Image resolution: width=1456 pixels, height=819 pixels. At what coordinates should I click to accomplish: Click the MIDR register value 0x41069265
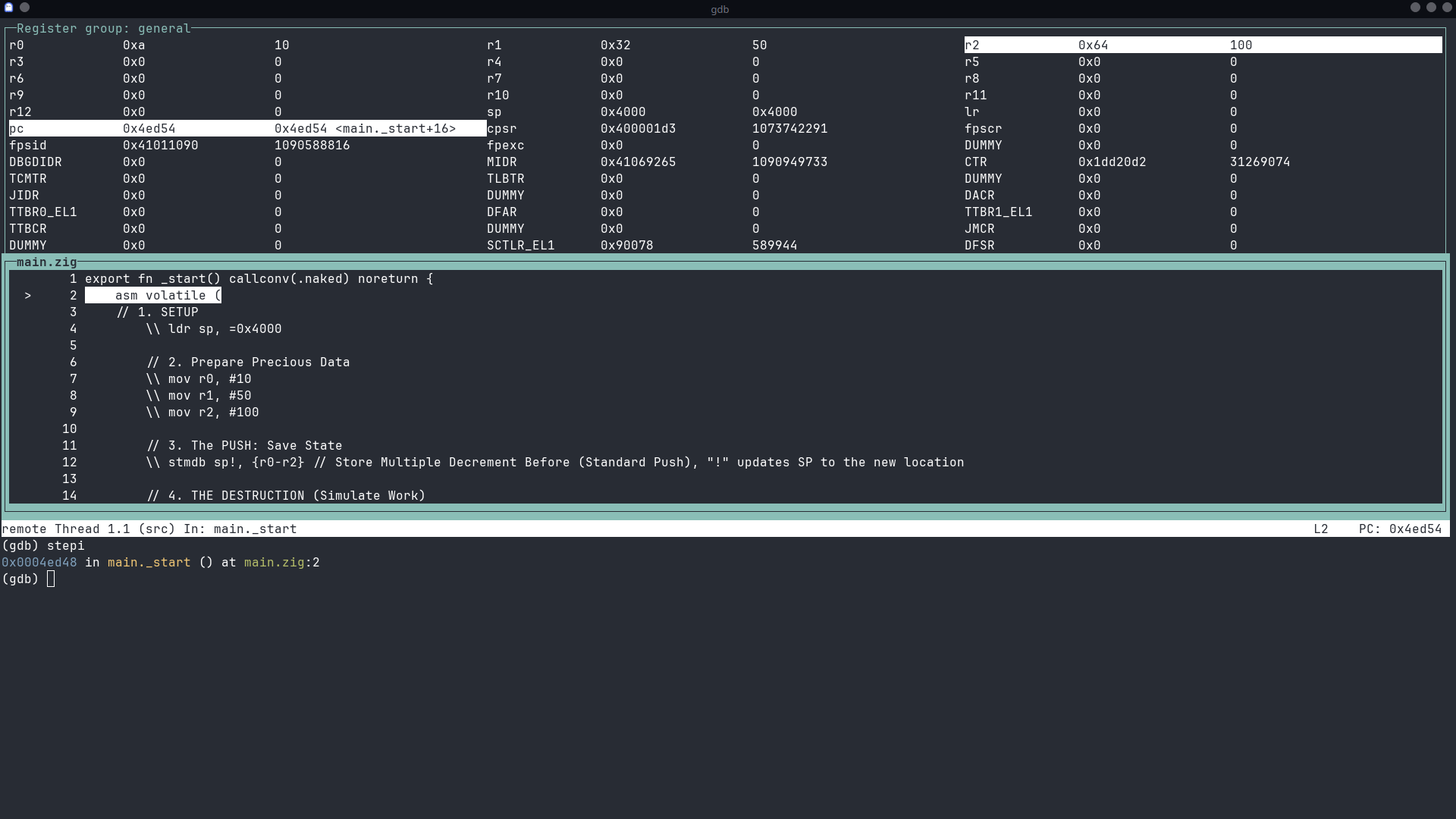click(638, 162)
